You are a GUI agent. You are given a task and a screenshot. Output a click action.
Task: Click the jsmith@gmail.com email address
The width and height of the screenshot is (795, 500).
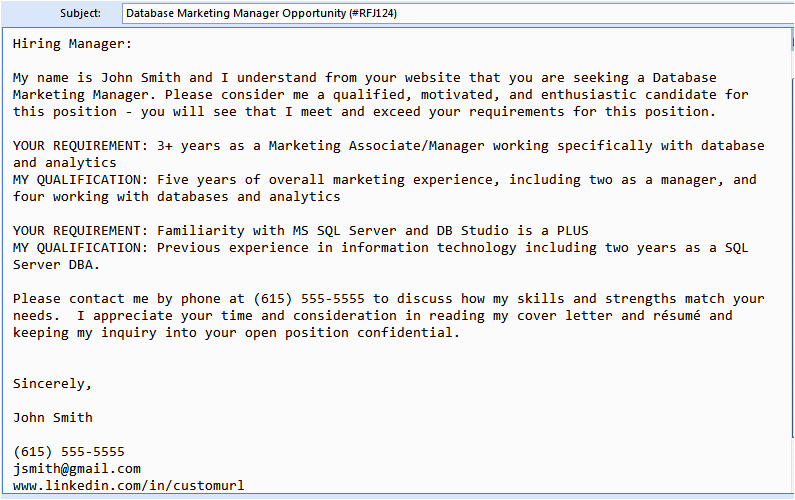click(x=77, y=468)
